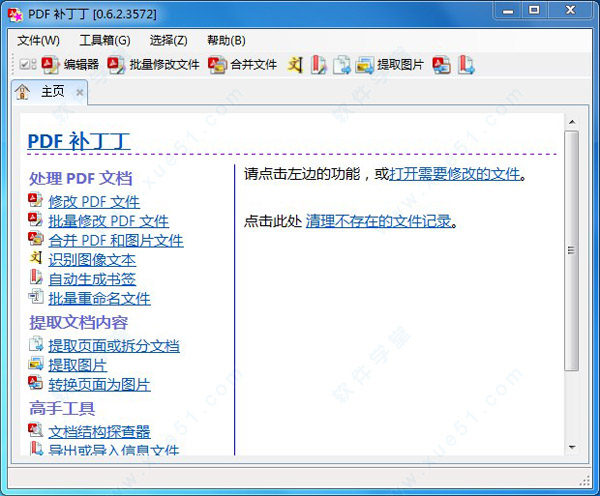Select the 主页 tab
The image size is (600, 496).
52,92
